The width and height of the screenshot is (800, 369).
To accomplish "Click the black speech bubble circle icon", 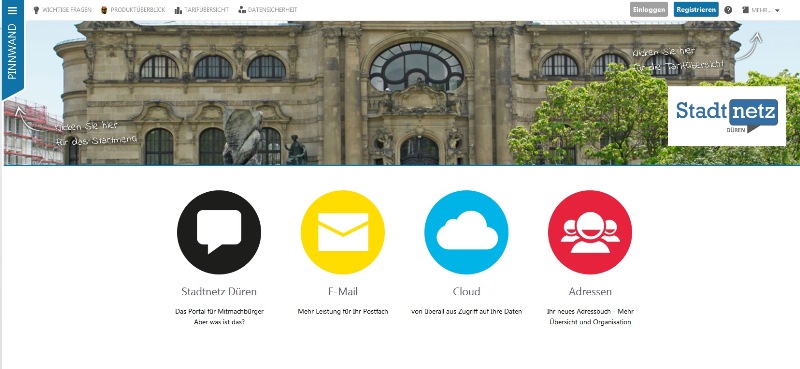I will [x=219, y=232].
